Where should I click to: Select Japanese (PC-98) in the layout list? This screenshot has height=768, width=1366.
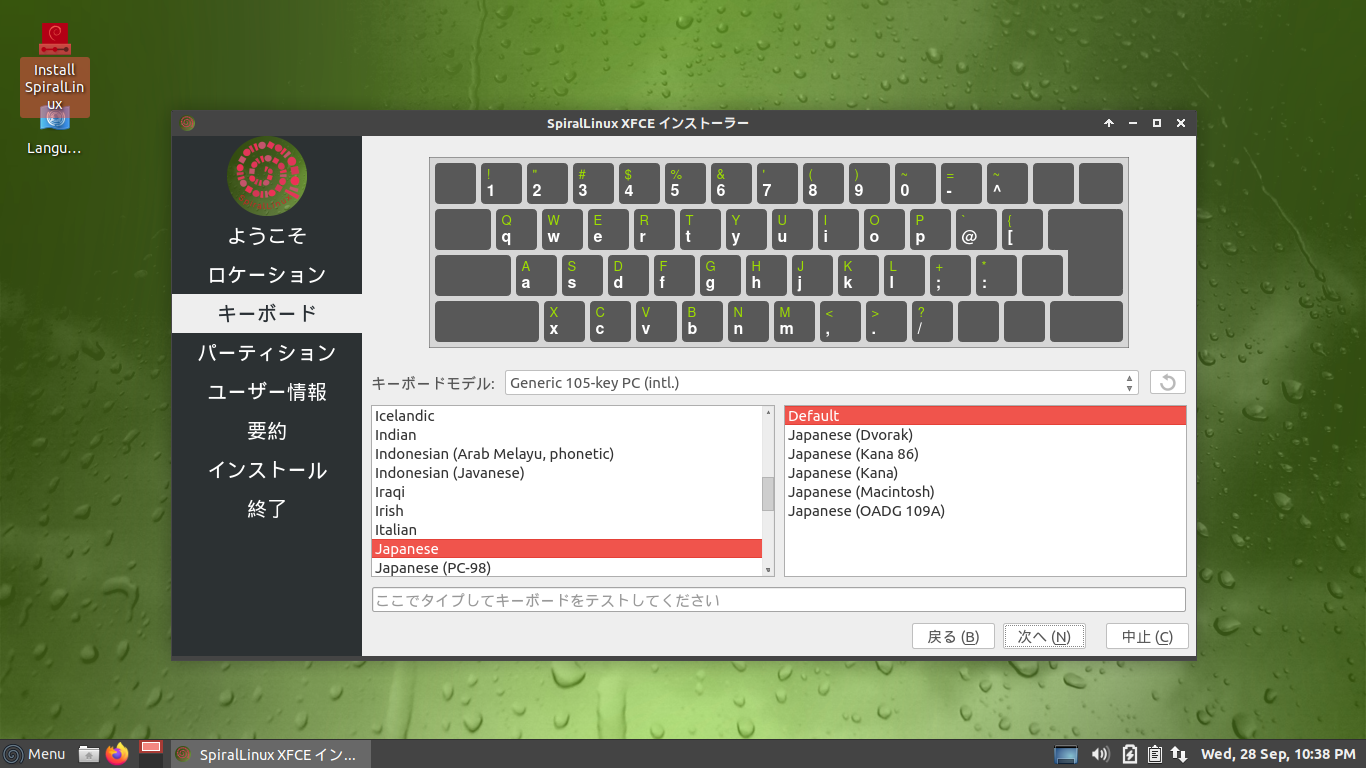567,568
